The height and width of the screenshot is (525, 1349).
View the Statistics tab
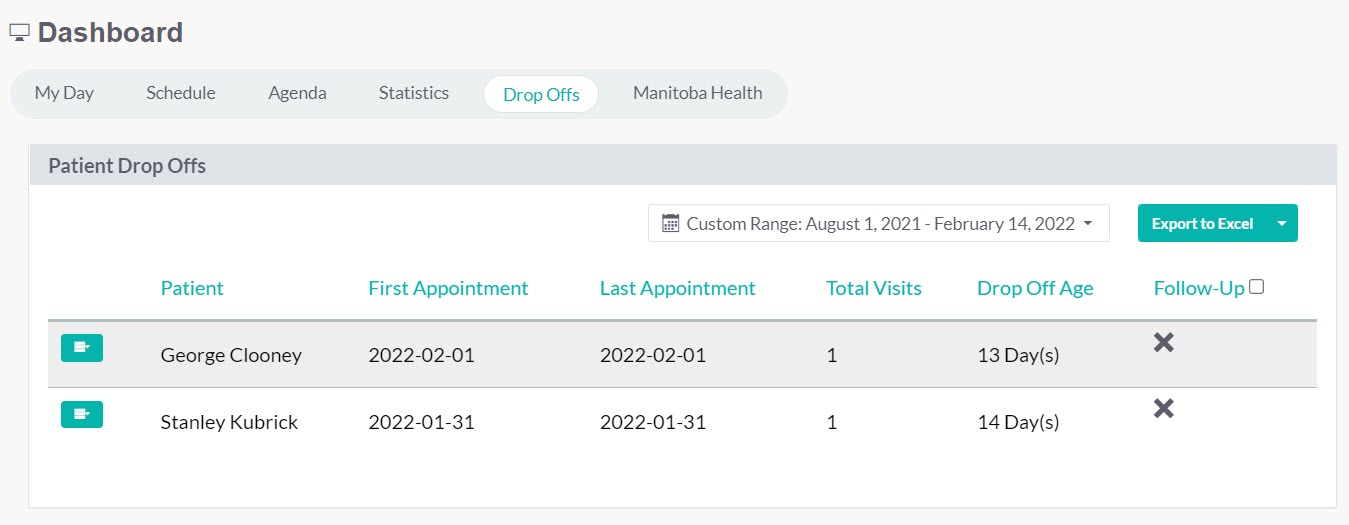point(414,93)
